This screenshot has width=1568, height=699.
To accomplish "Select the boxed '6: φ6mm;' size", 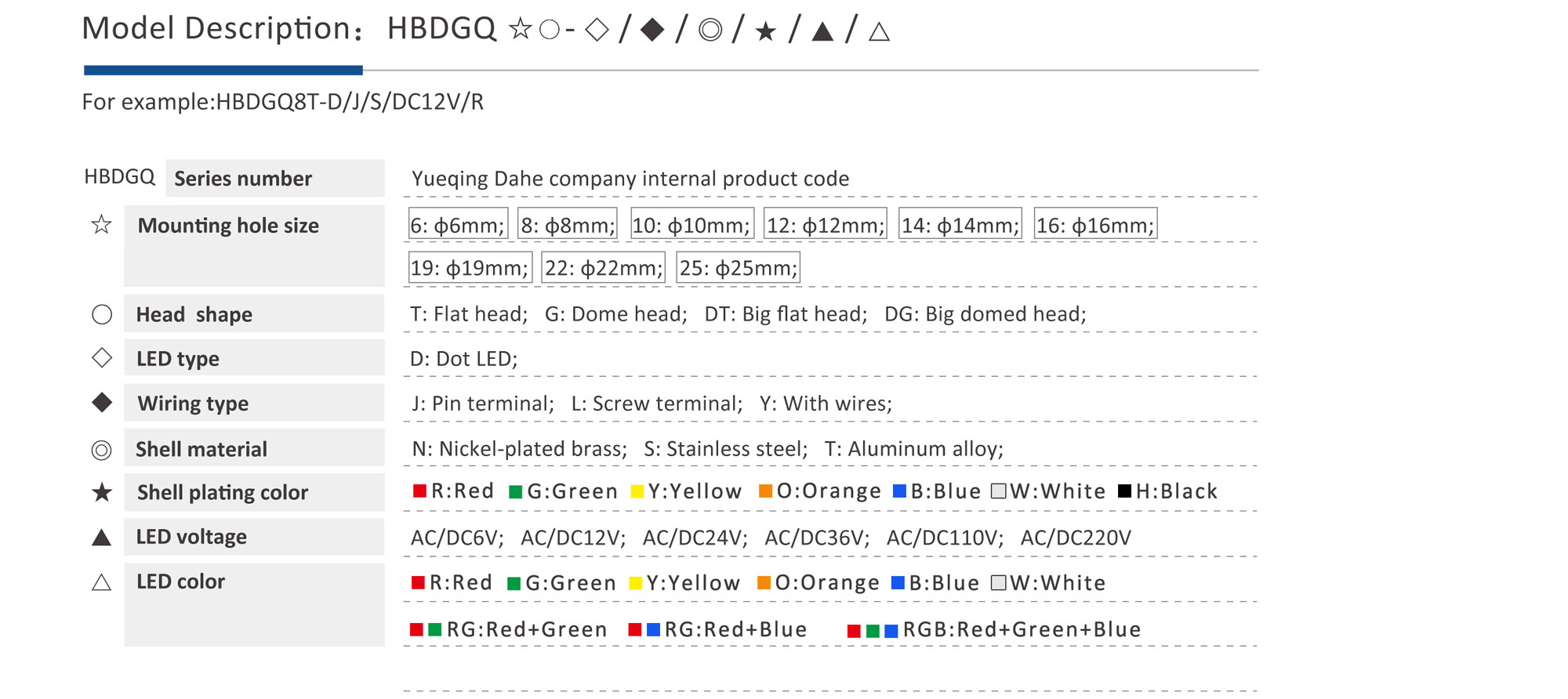I will [x=459, y=224].
